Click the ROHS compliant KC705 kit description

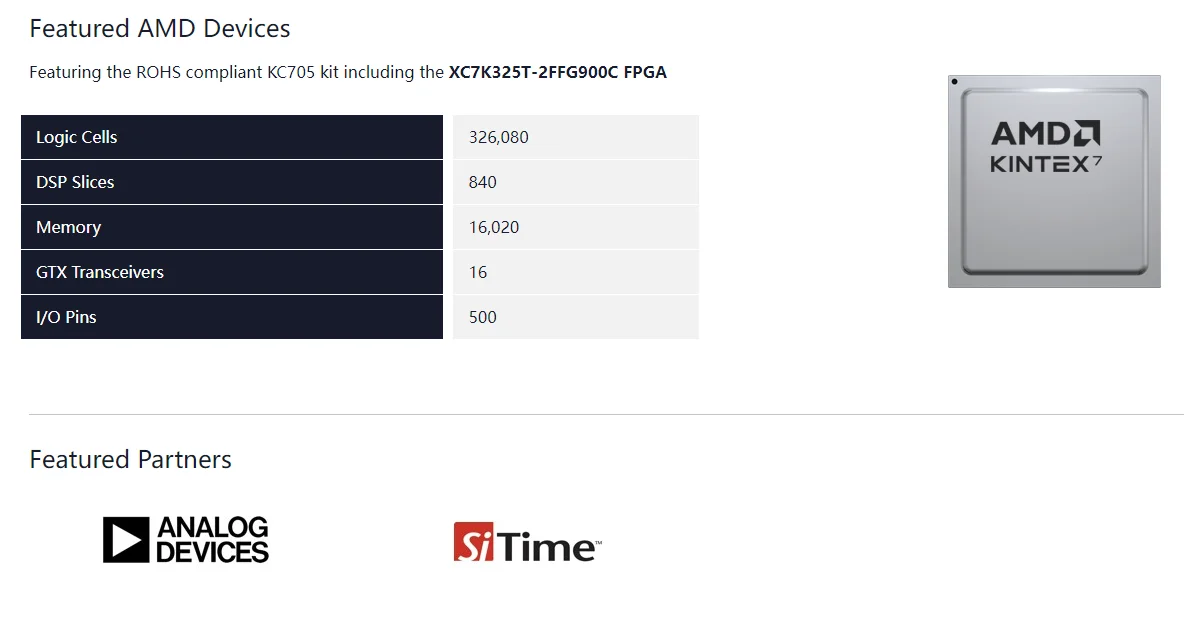coord(348,72)
